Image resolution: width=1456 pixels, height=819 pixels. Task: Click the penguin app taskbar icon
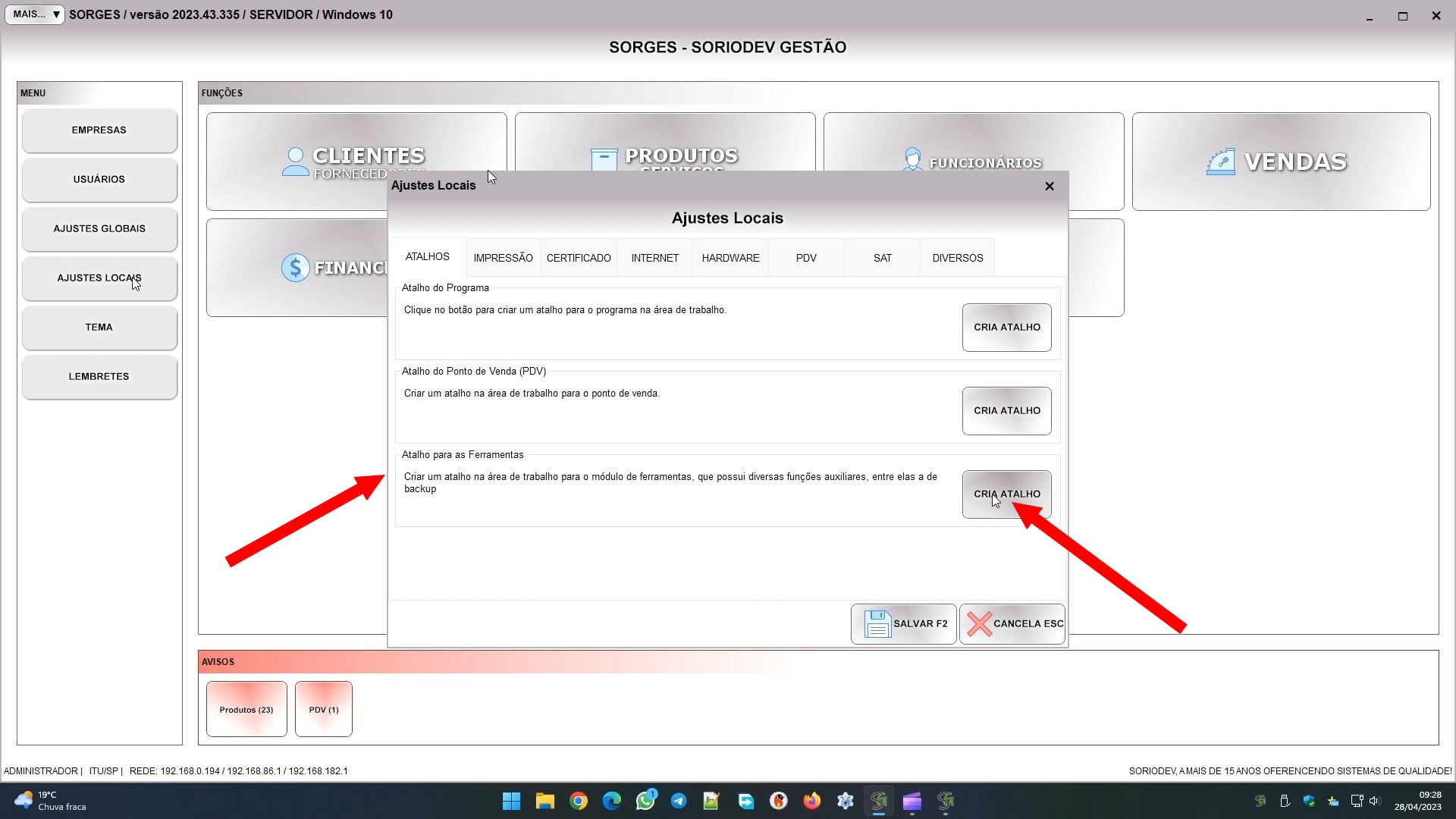779,802
